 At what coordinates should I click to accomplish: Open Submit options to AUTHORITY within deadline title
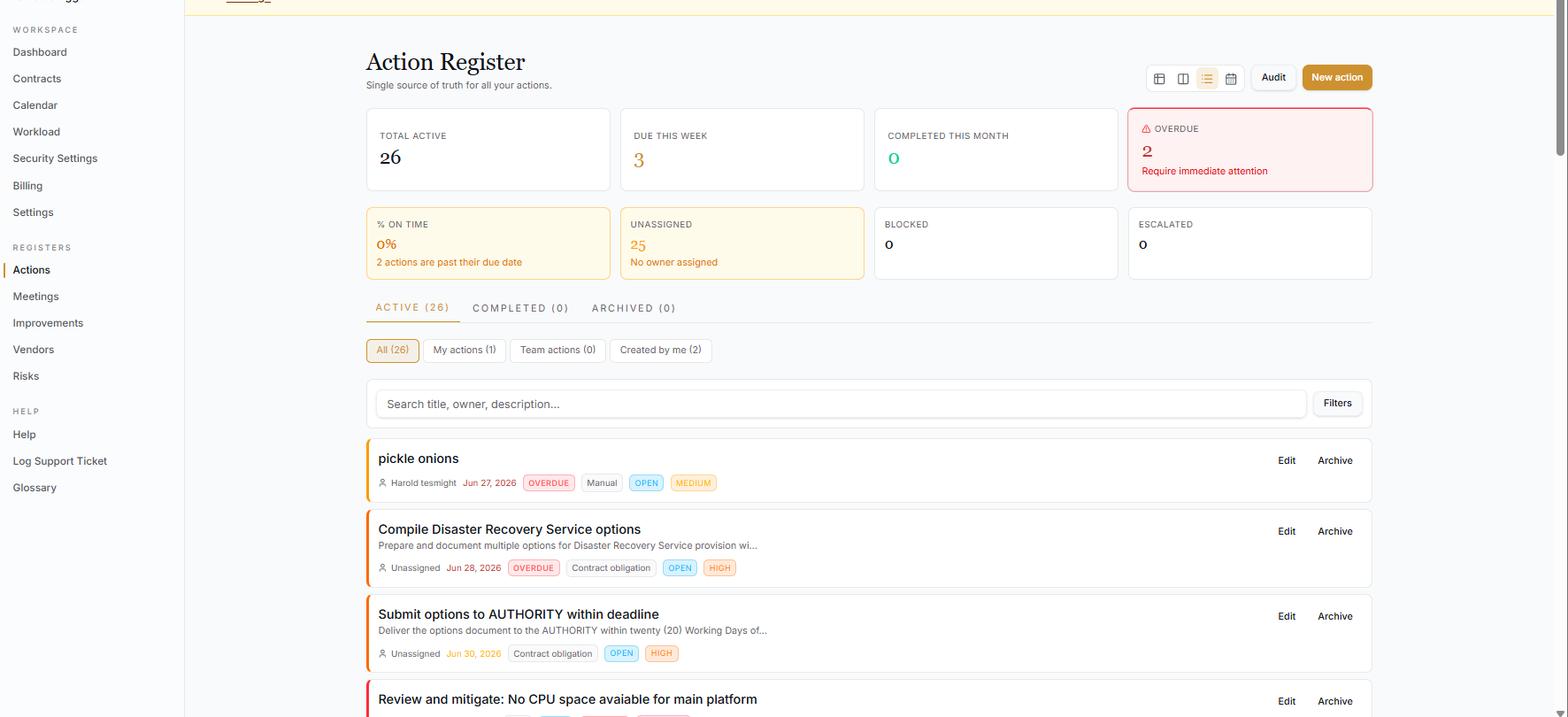coord(519,614)
